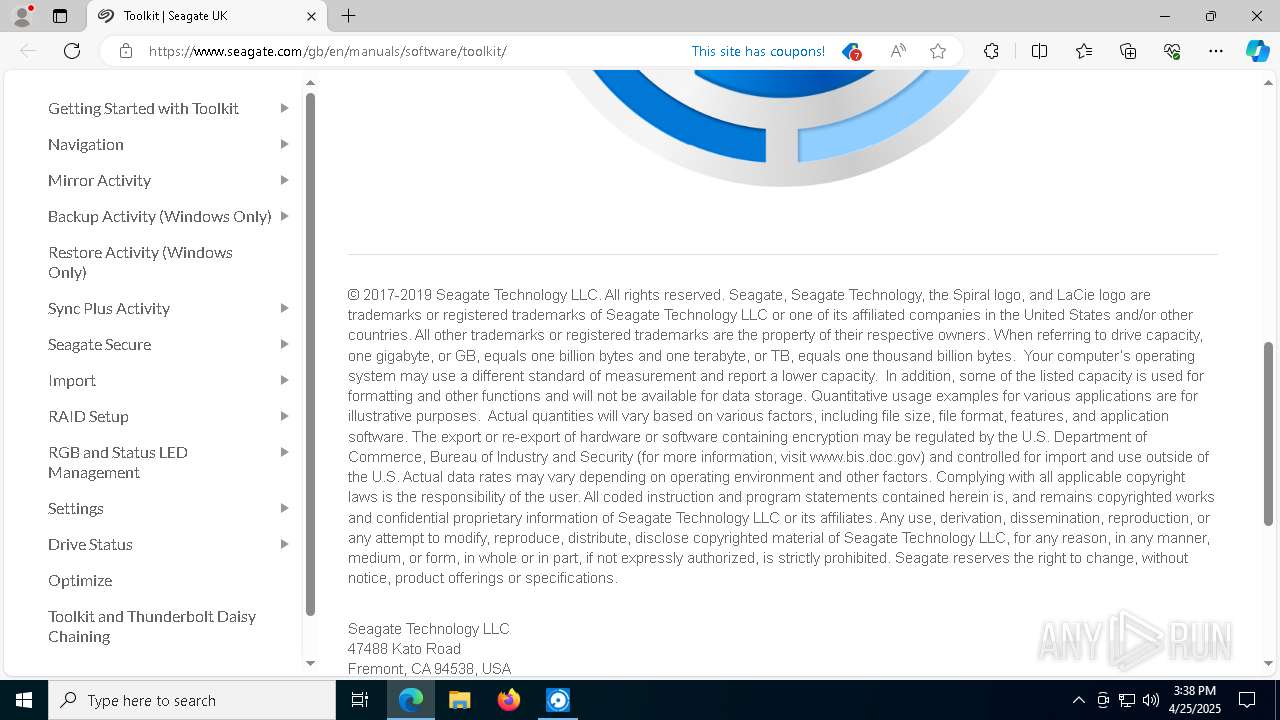The width and height of the screenshot is (1280, 720).
Task: Activate Read aloud icon
Action: pos(898,51)
